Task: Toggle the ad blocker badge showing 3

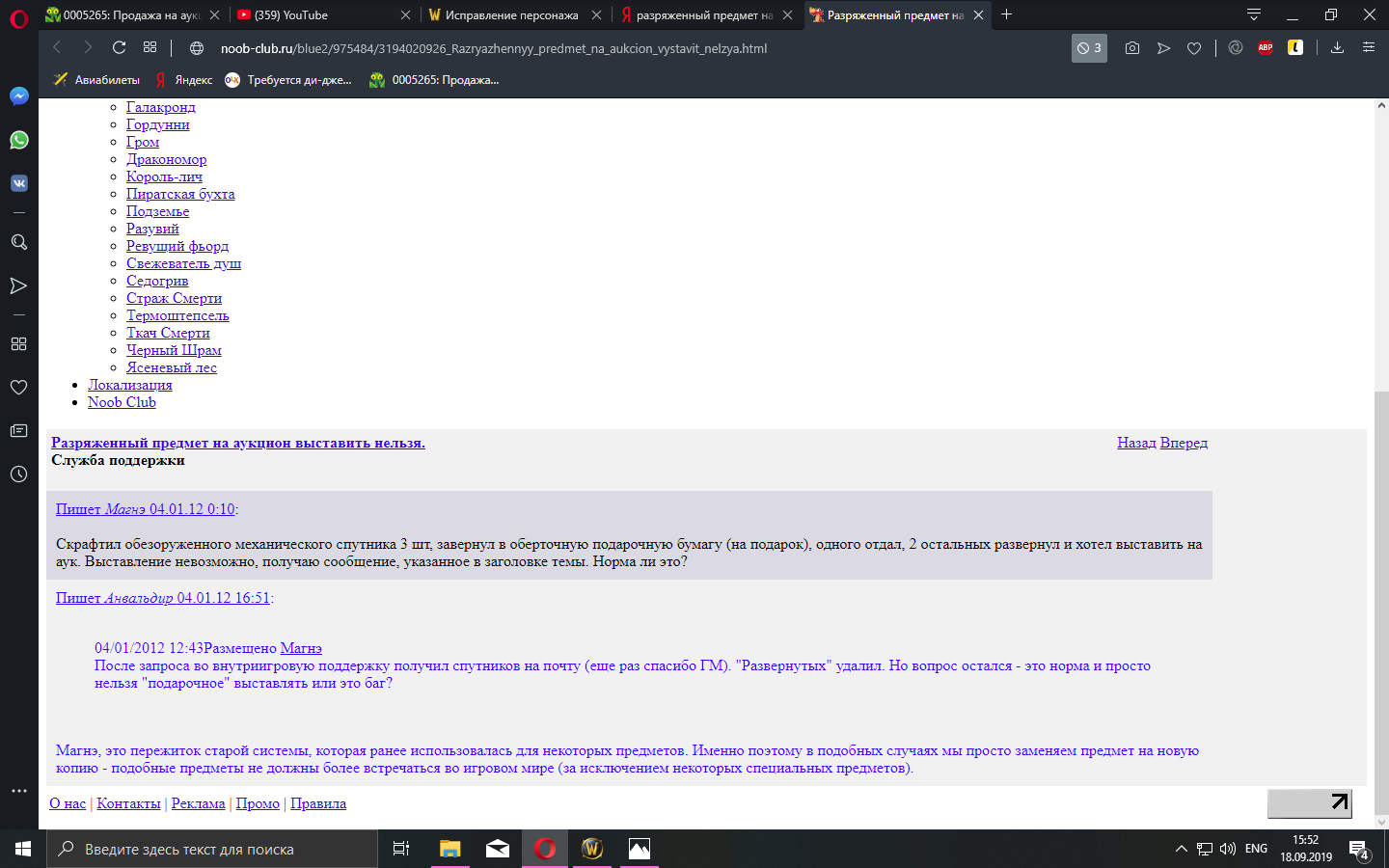Action: pyautogui.click(x=1089, y=48)
